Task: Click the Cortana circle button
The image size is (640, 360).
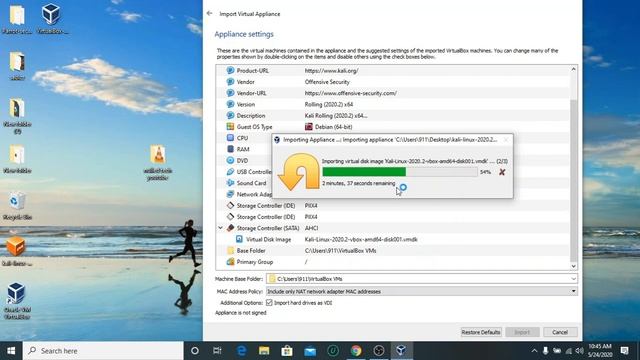Action: [x=195, y=351]
